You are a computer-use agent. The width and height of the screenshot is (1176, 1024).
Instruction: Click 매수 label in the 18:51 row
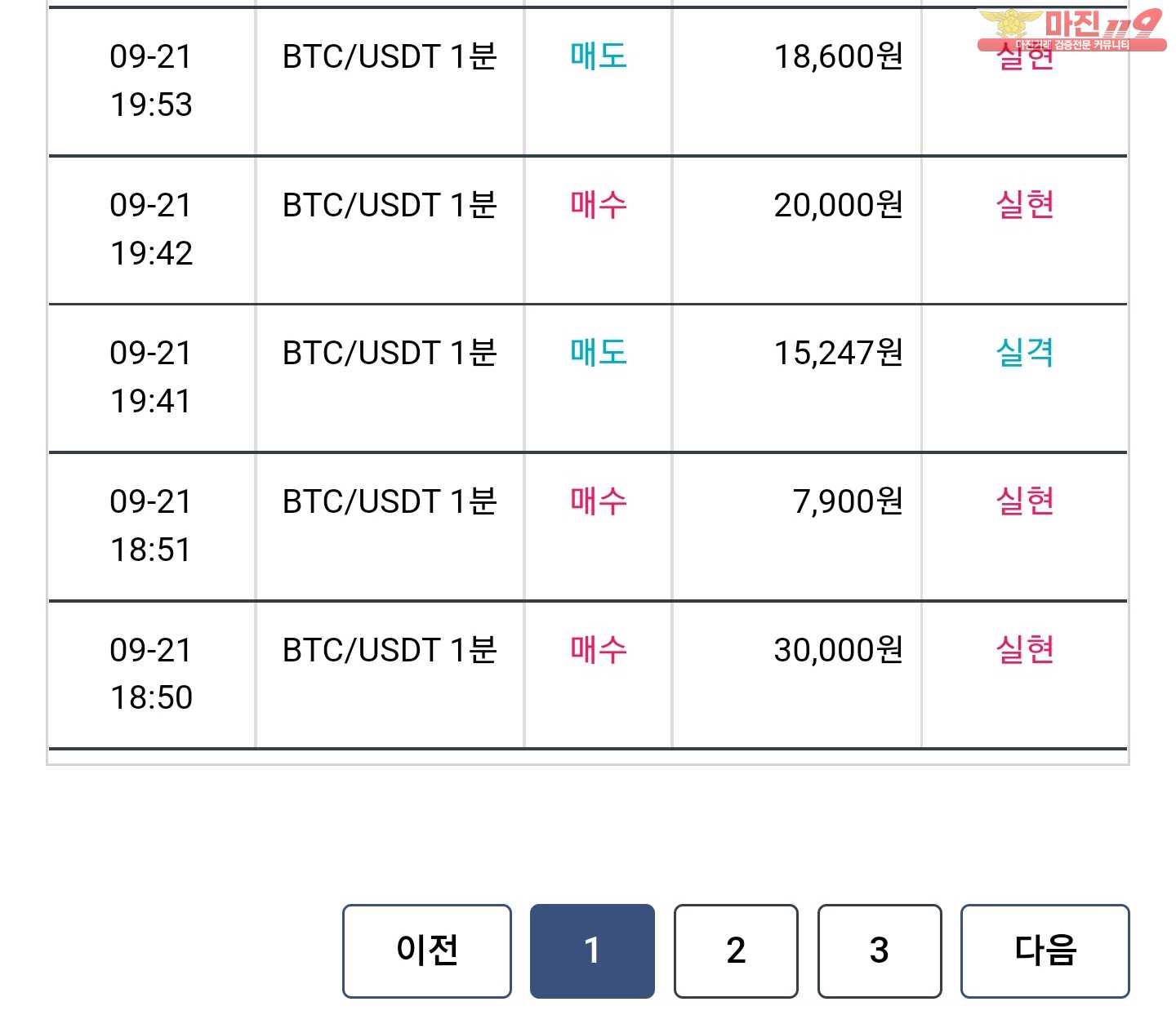pos(599,501)
